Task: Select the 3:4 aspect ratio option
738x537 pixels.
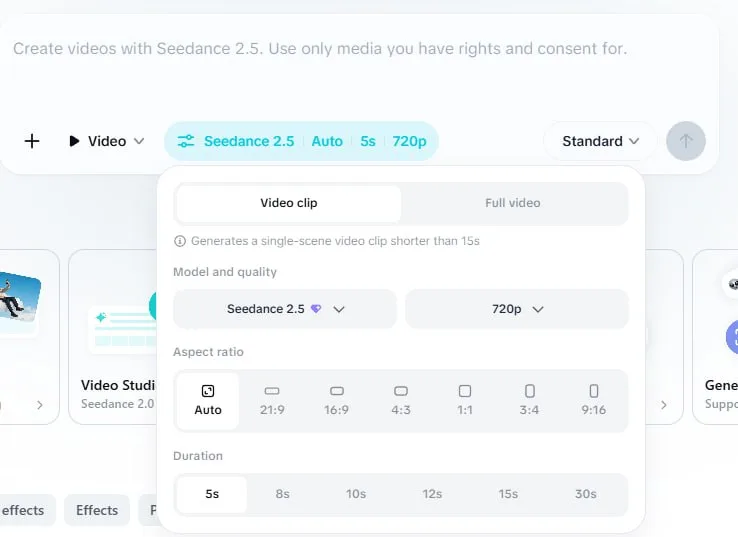Action: (529, 401)
